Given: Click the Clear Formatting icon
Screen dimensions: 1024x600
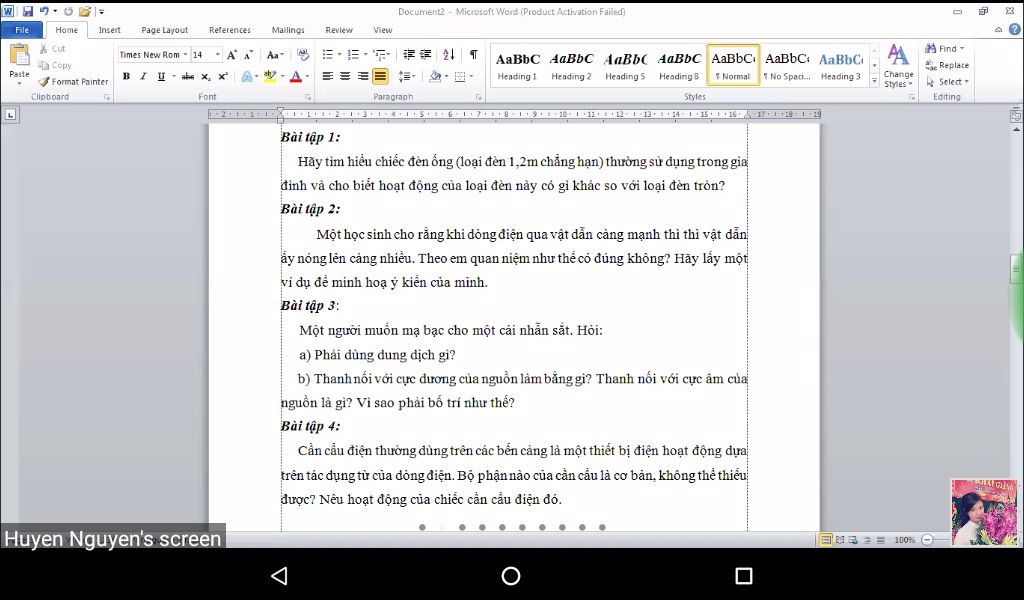Looking at the screenshot, I should pos(303,54).
